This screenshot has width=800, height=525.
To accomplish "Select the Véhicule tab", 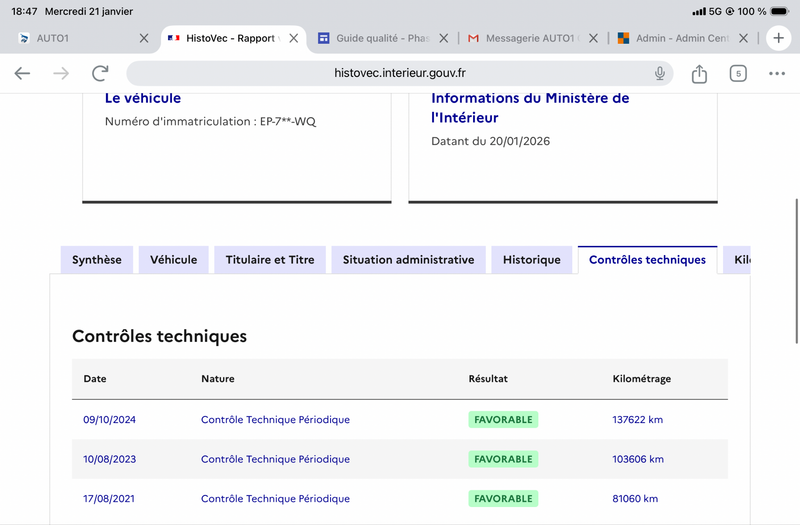I will pyautogui.click(x=174, y=260).
